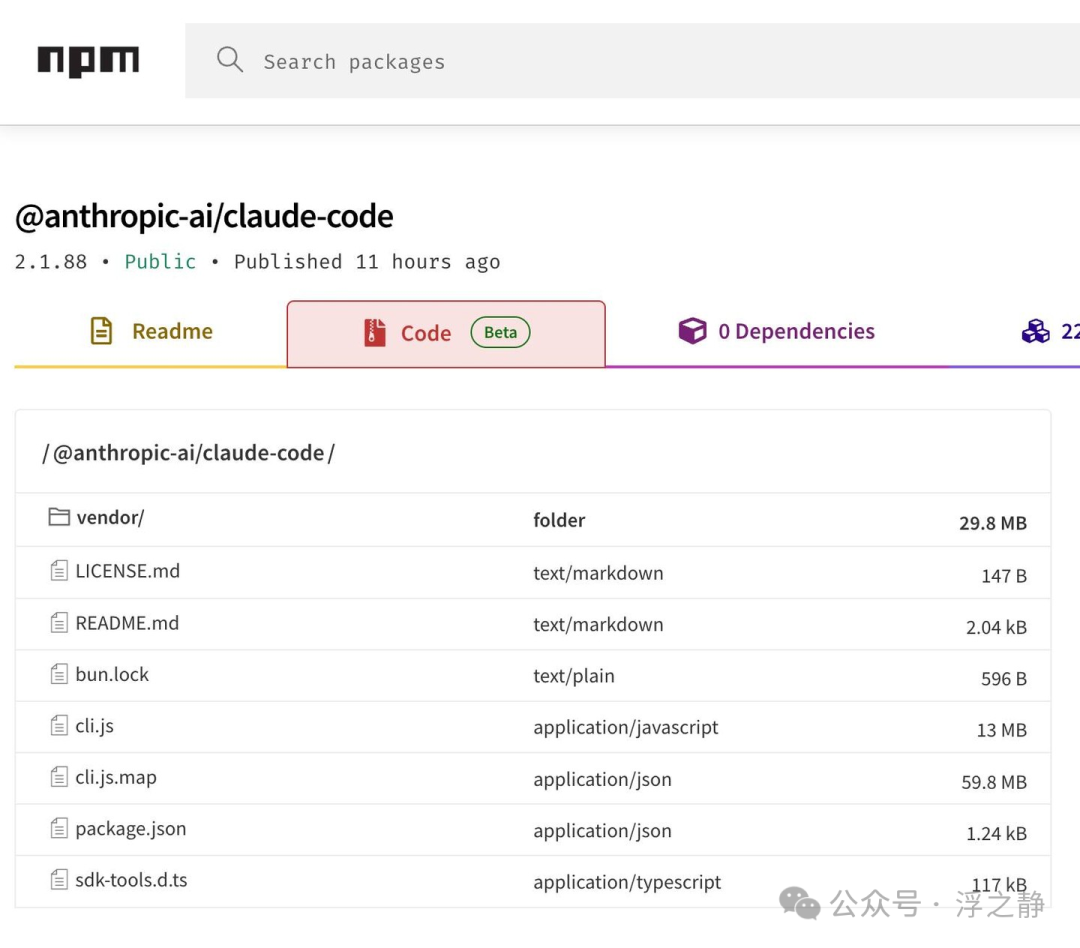The image size is (1080, 948).
Task: Click the 29.8 MB folder size
Action: (993, 523)
